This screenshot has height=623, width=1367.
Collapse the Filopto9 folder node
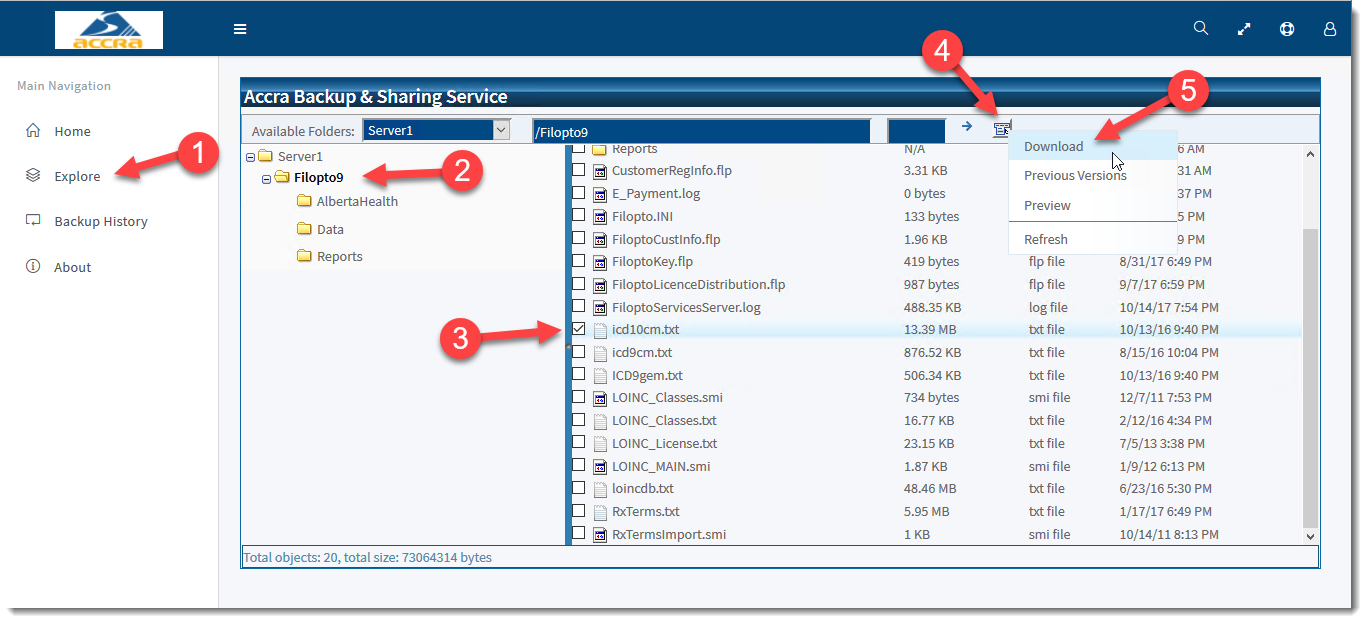pos(266,178)
